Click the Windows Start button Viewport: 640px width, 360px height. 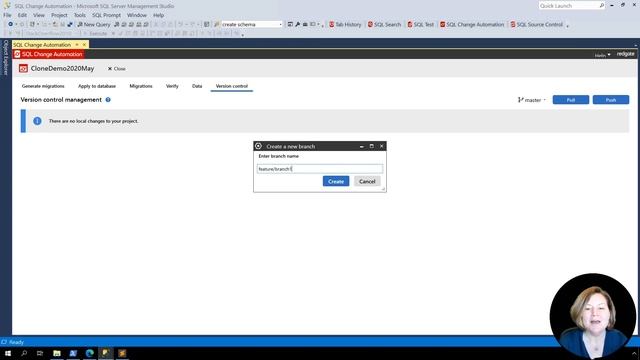tap(8, 353)
